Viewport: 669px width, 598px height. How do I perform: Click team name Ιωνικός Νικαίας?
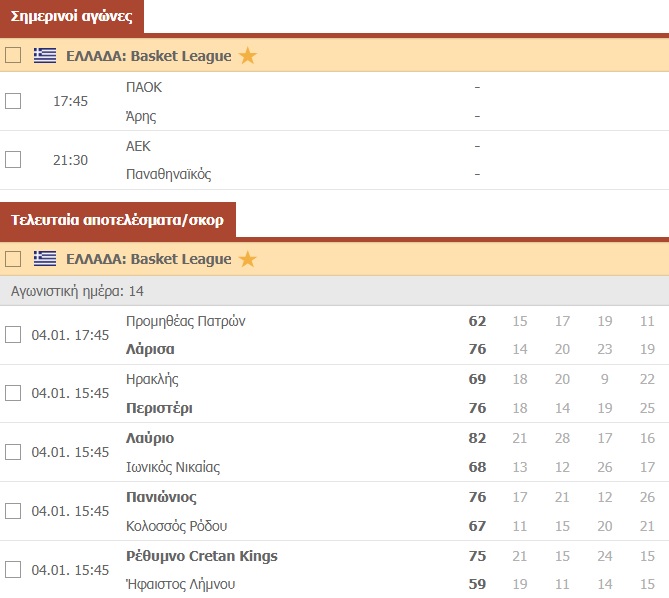(173, 467)
